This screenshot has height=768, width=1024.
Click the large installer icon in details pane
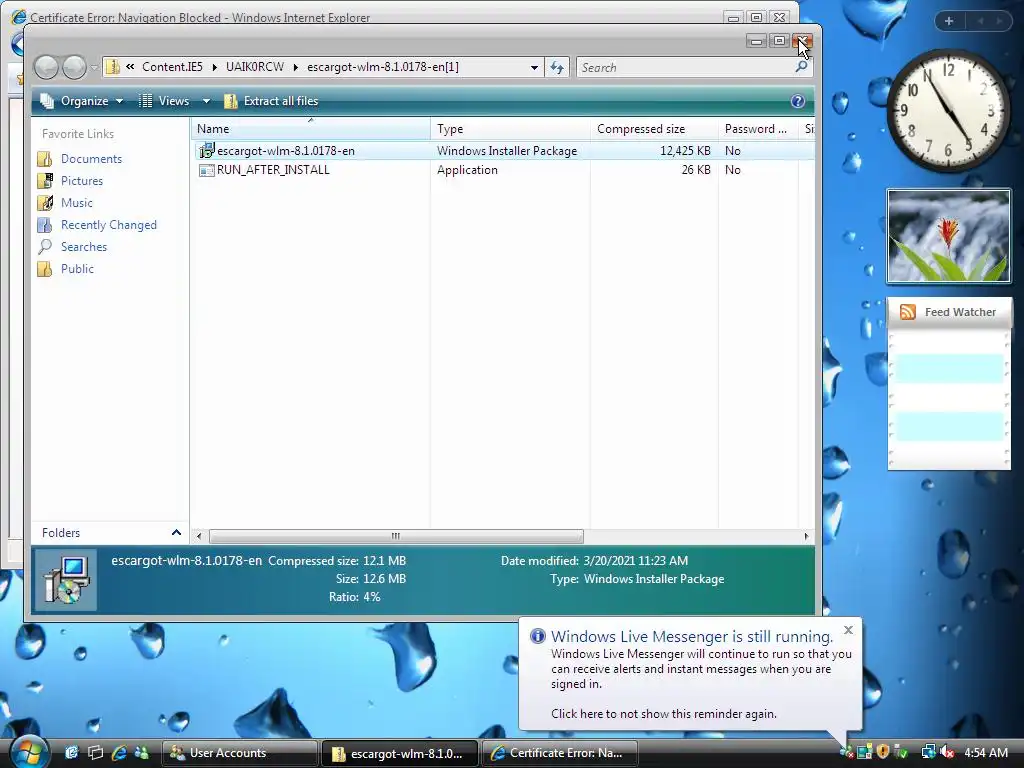(66, 580)
